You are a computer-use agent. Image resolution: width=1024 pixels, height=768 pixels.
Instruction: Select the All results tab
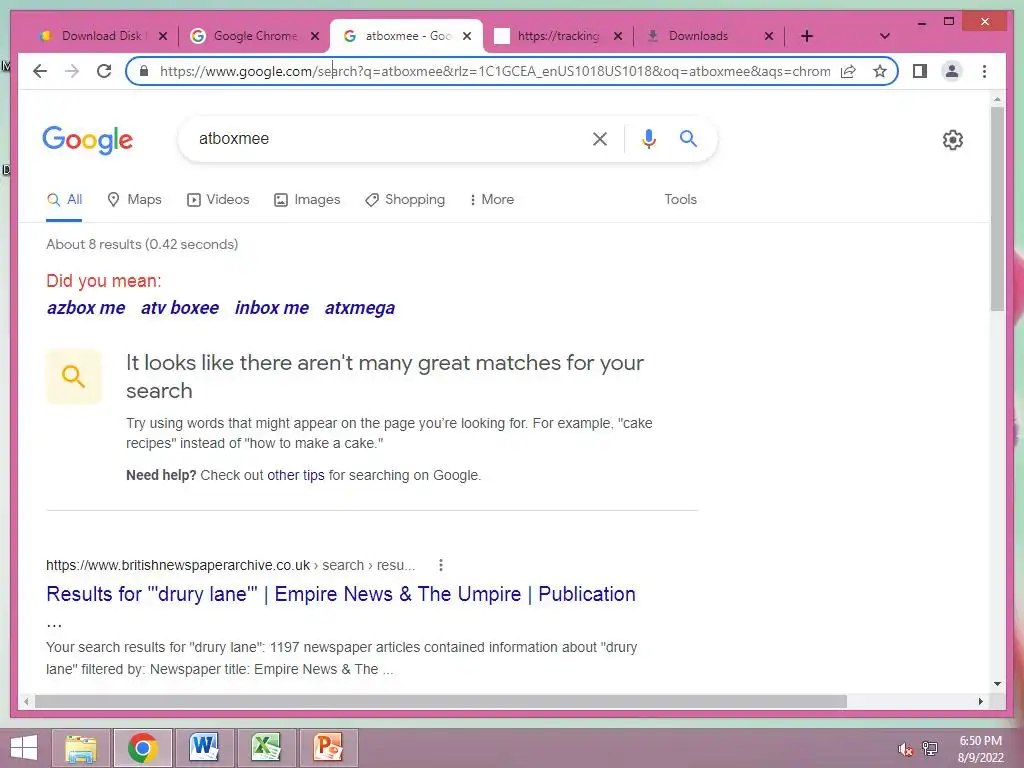(64, 199)
